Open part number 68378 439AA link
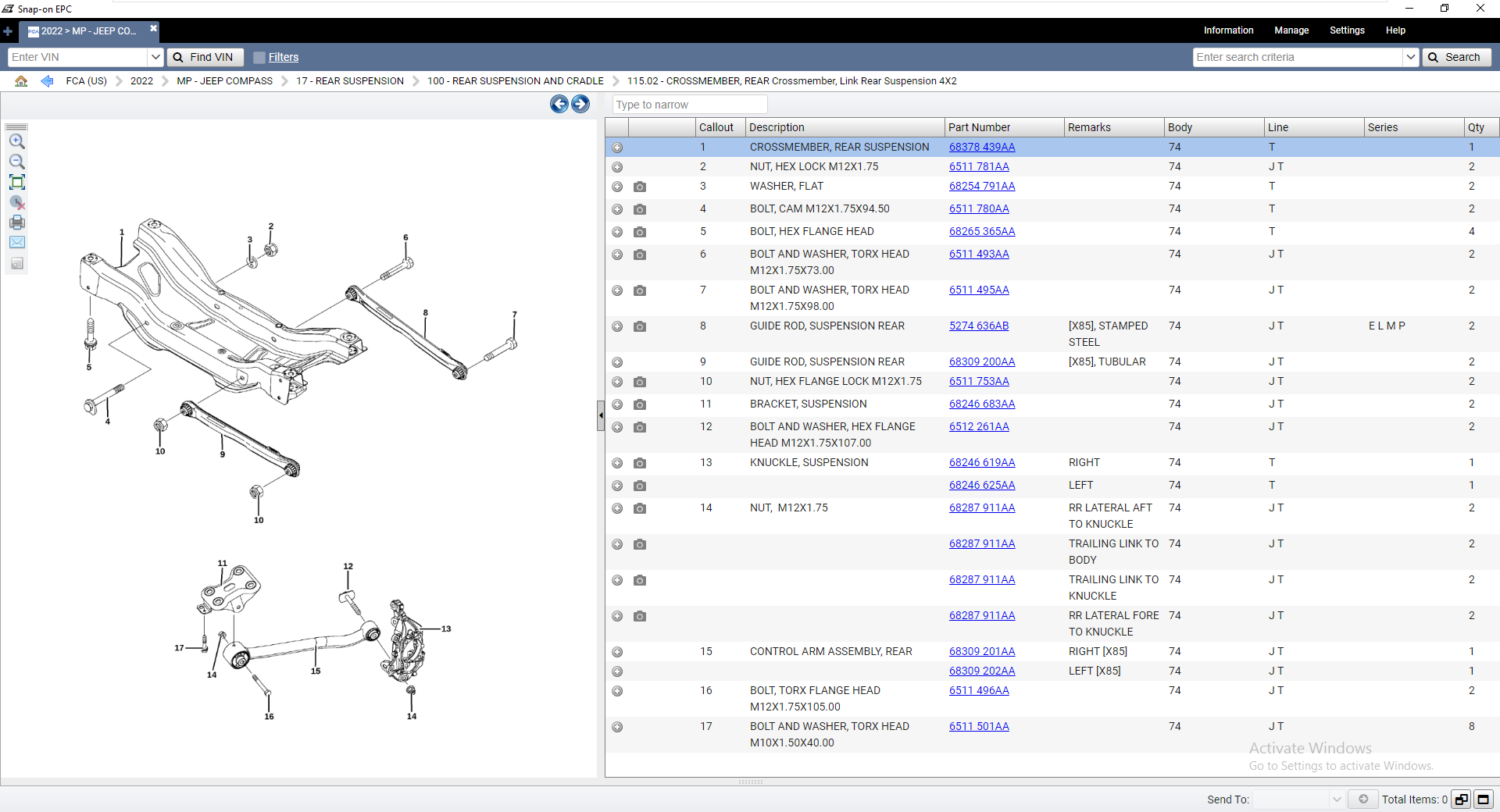This screenshot has width=1500, height=812. [982, 148]
